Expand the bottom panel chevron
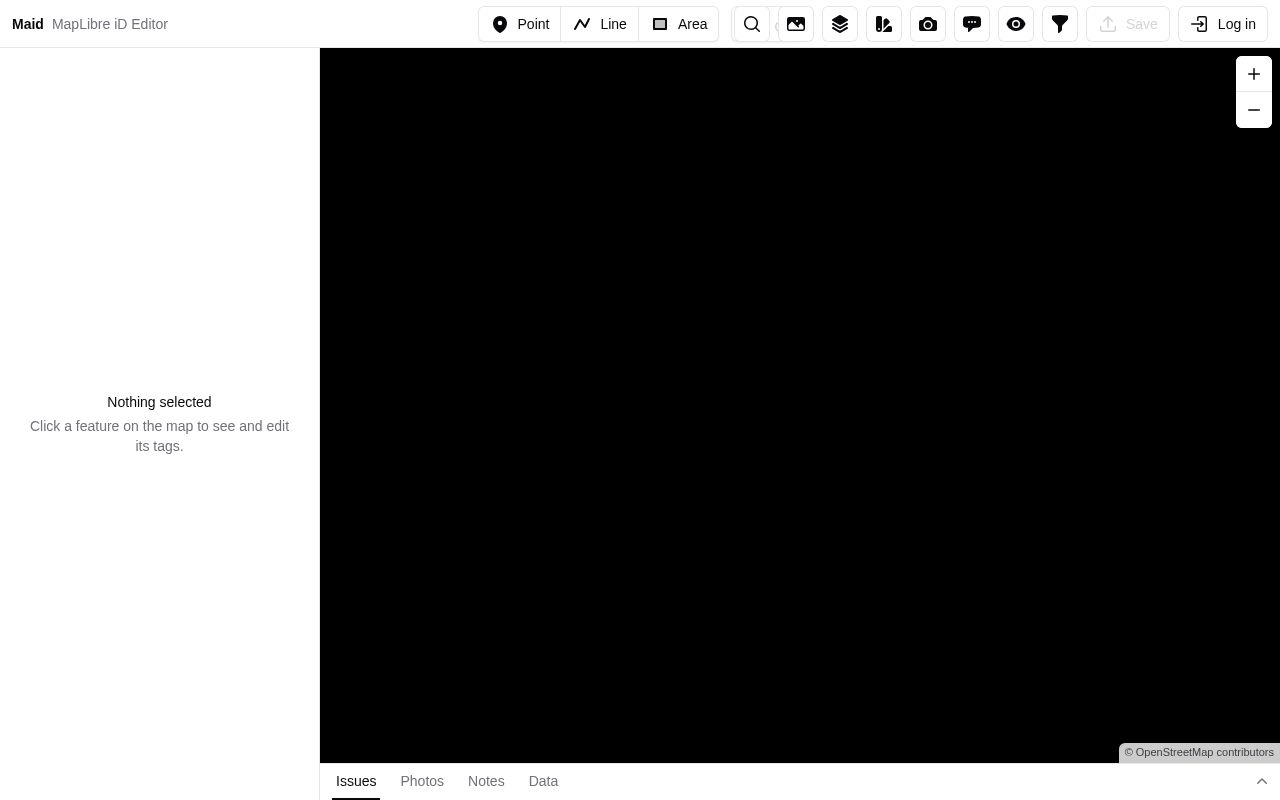This screenshot has height=800, width=1280. (1262, 781)
